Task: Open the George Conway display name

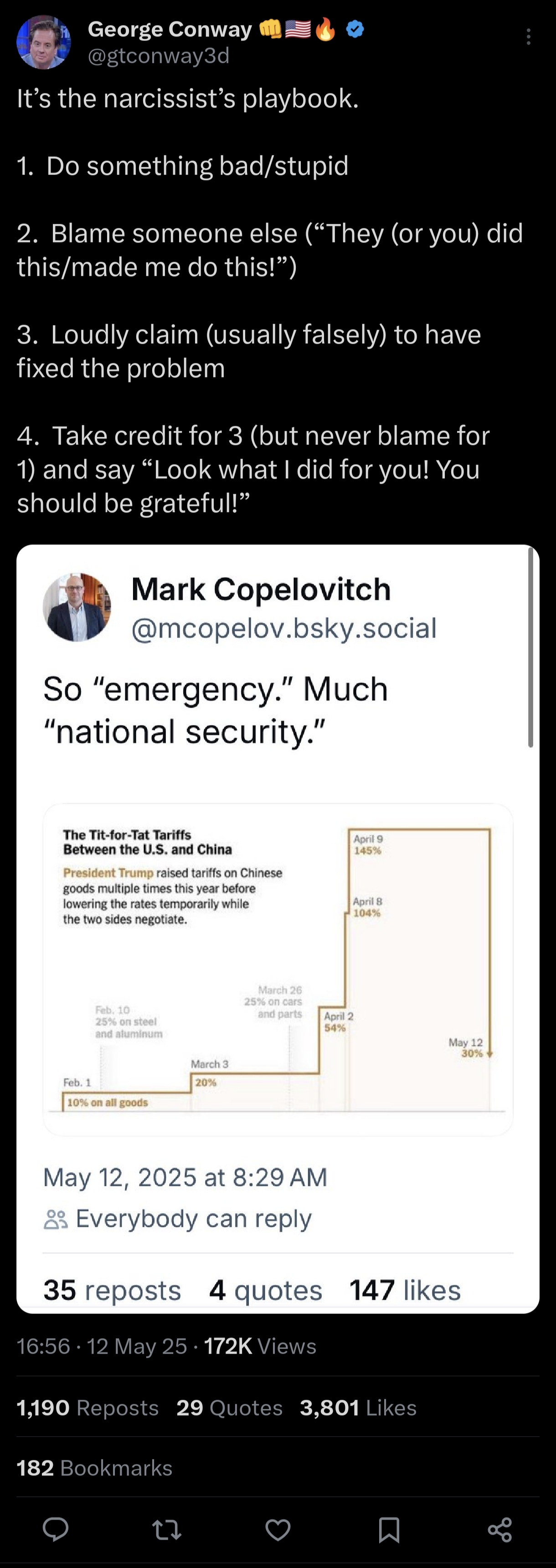Action: point(170,29)
